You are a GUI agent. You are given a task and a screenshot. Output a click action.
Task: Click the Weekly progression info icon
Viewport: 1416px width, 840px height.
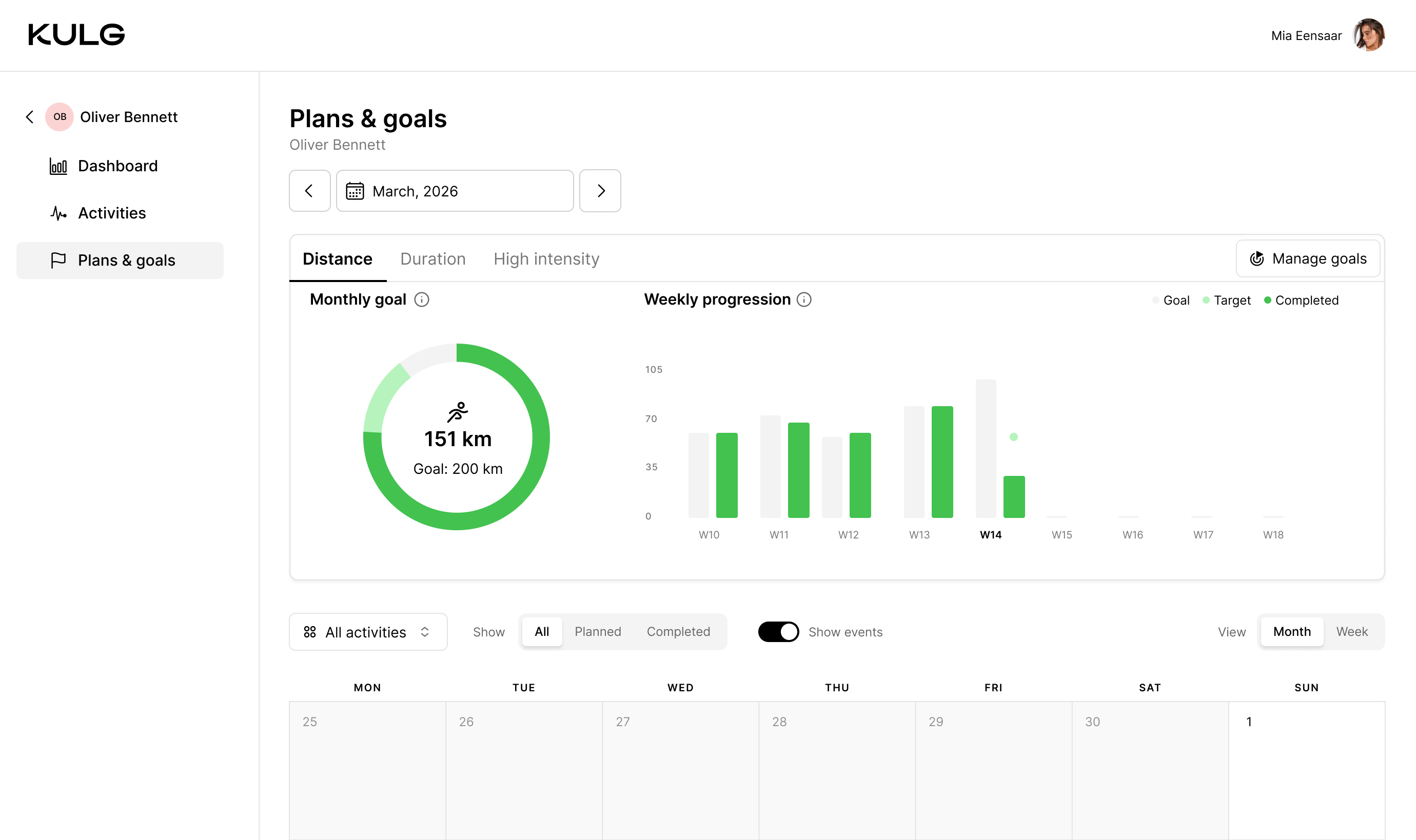[803, 299]
